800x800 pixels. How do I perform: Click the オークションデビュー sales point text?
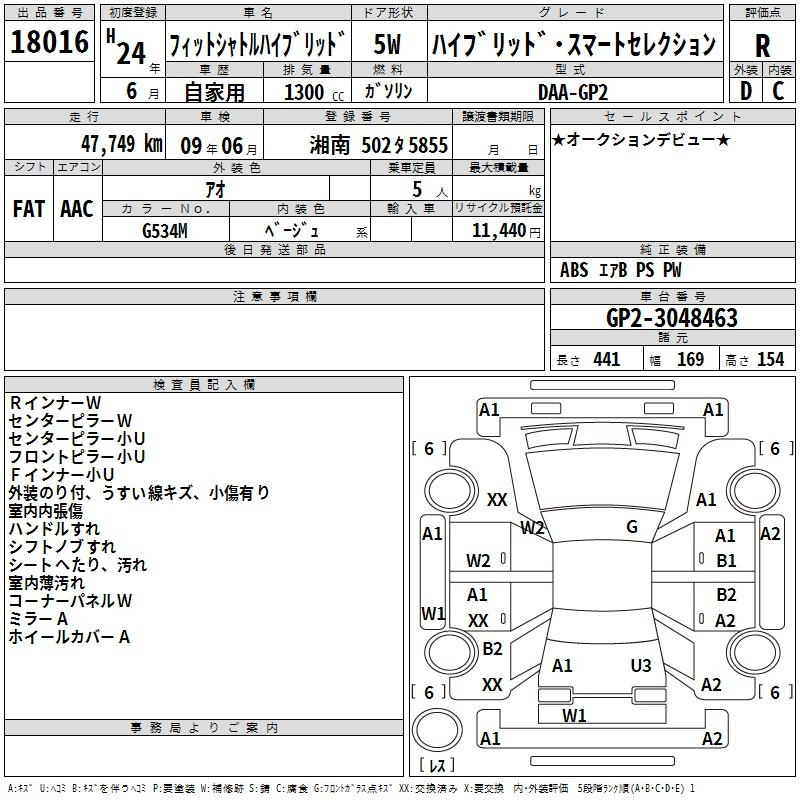[x=640, y=139]
